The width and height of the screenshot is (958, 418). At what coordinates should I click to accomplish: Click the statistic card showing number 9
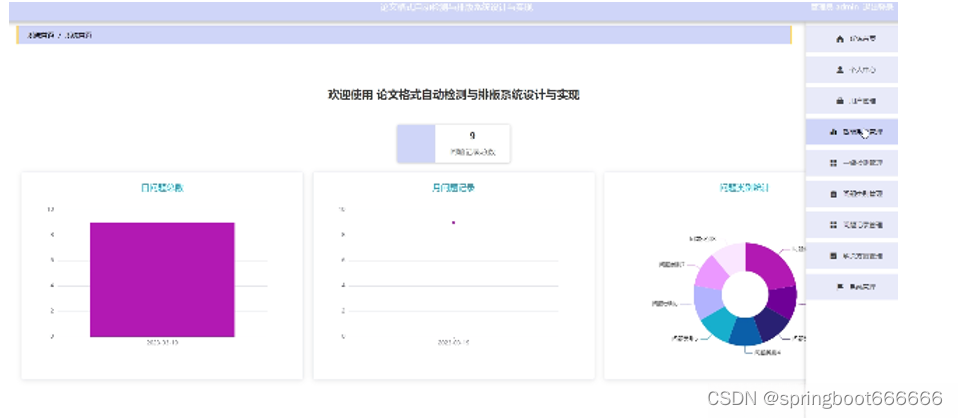pyautogui.click(x=453, y=144)
